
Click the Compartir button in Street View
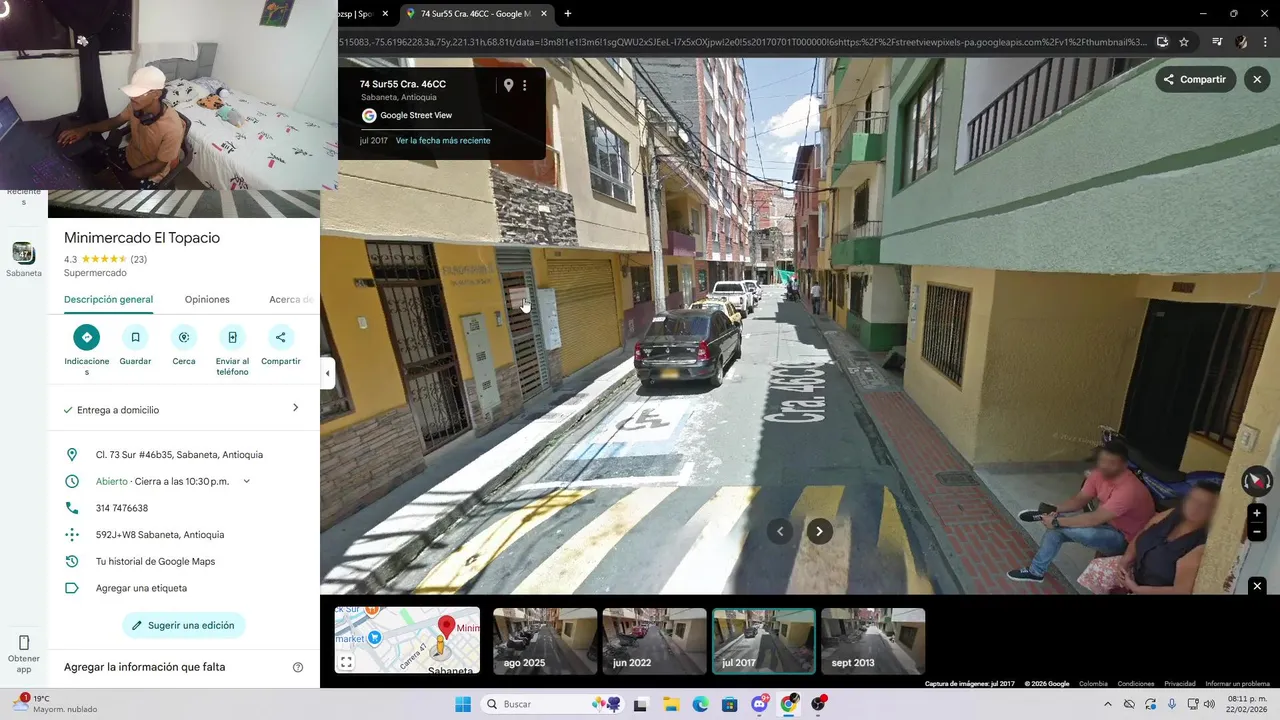point(1195,79)
